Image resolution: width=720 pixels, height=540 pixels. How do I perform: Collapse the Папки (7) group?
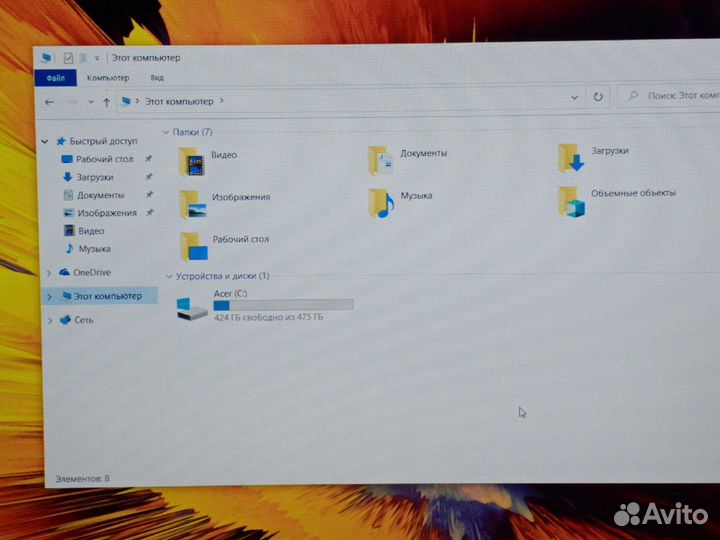pos(166,132)
